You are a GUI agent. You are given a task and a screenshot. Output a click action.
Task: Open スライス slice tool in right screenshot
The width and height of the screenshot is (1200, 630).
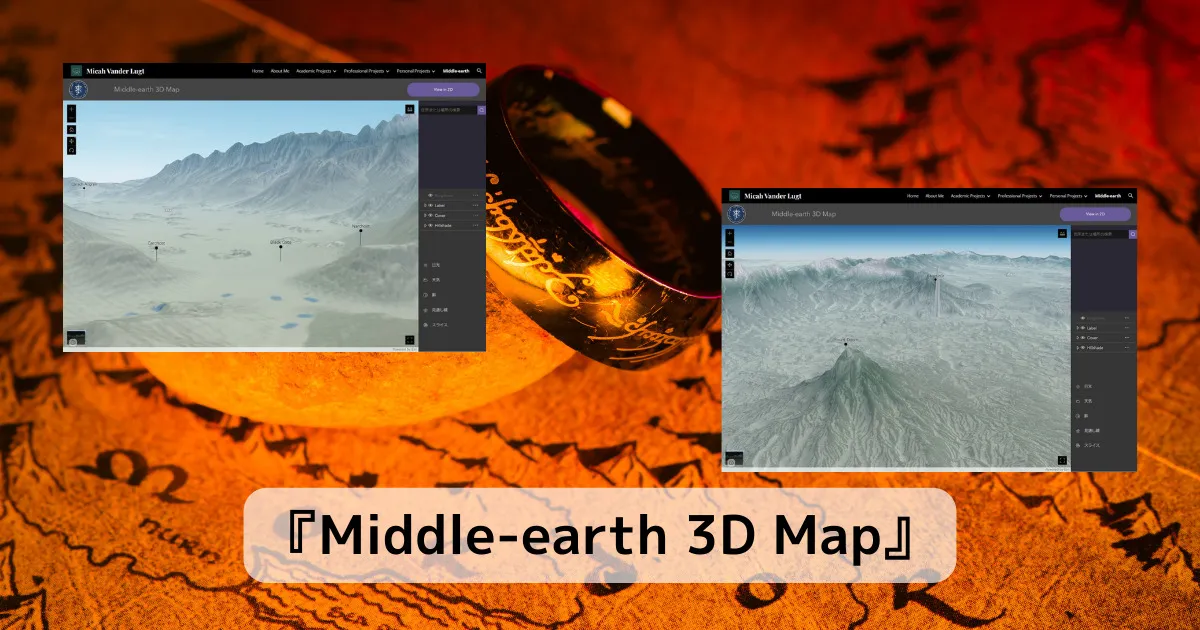click(1090, 445)
